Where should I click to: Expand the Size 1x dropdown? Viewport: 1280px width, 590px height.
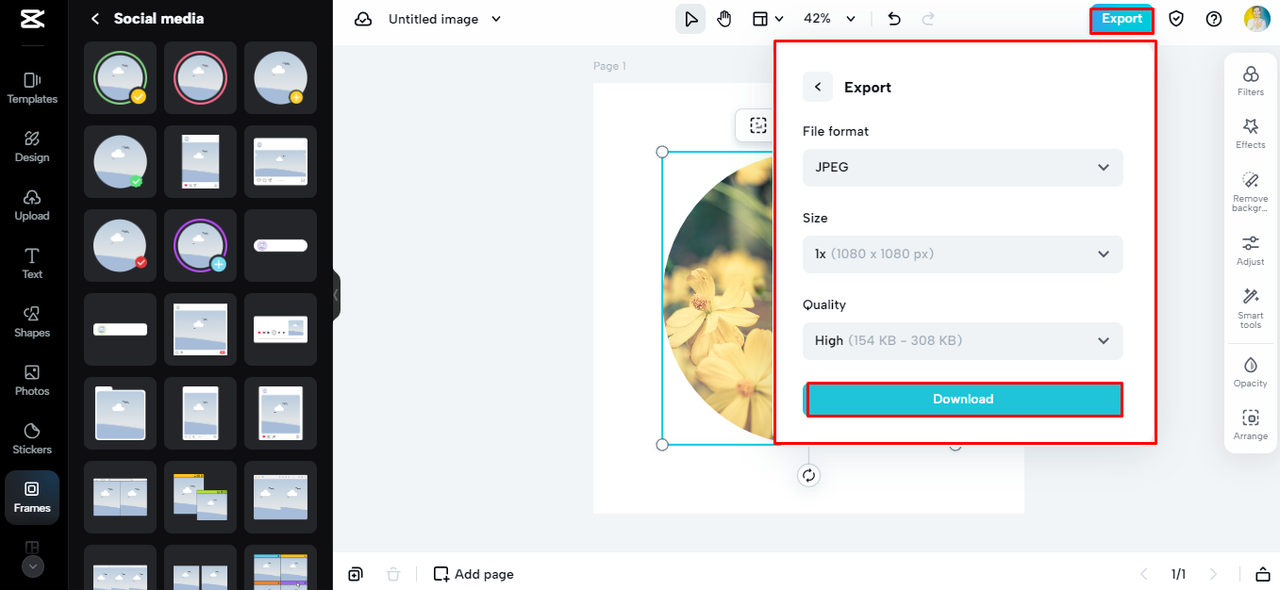point(963,254)
